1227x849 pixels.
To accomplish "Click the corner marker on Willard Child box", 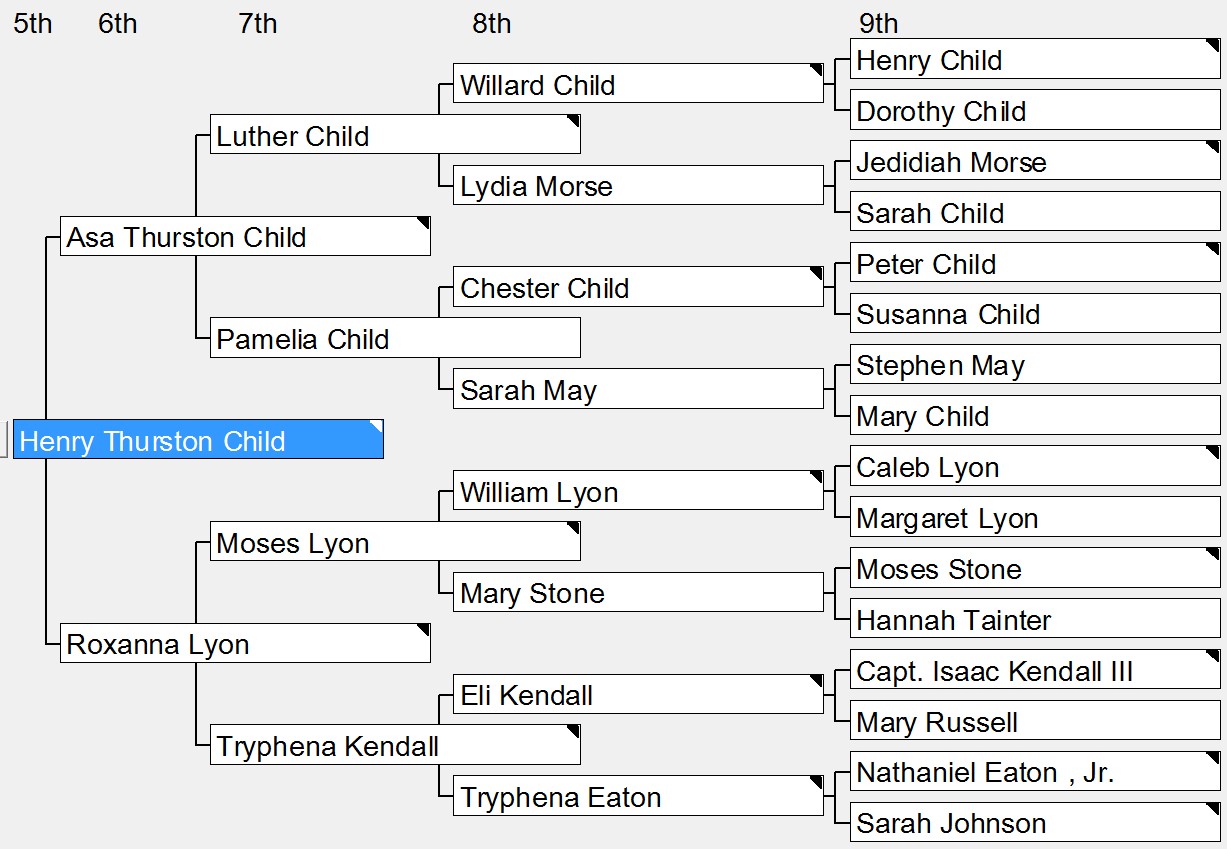I will tap(816, 70).
